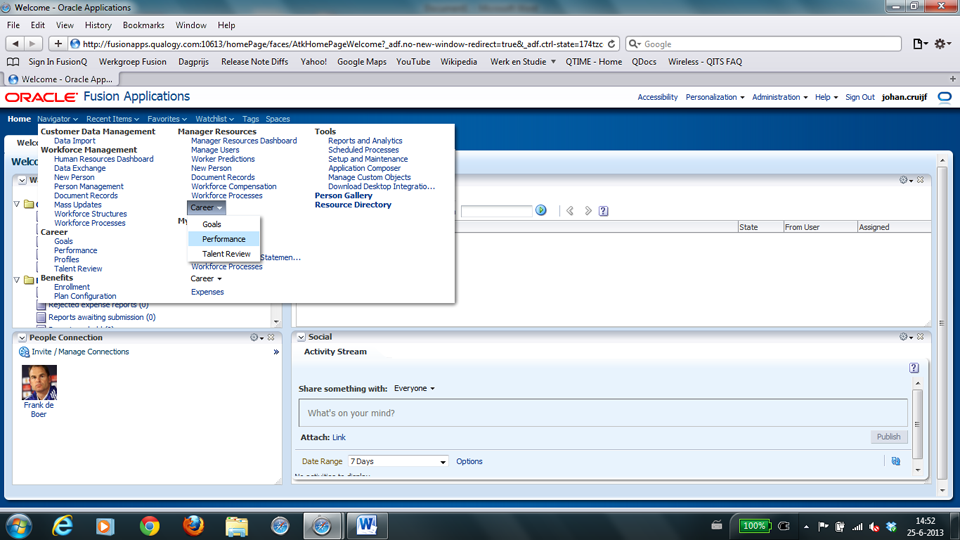The width and height of the screenshot is (960, 540).
Task: Open Internet Explorer from taskbar
Action: point(62,525)
